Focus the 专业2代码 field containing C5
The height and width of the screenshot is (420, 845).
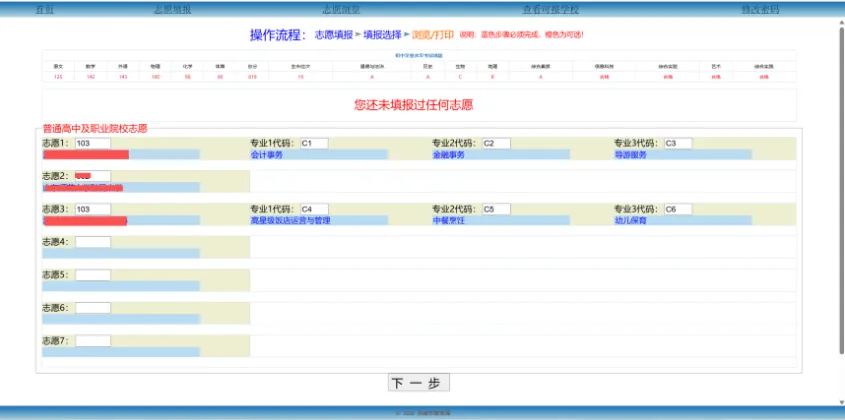[496, 209]
